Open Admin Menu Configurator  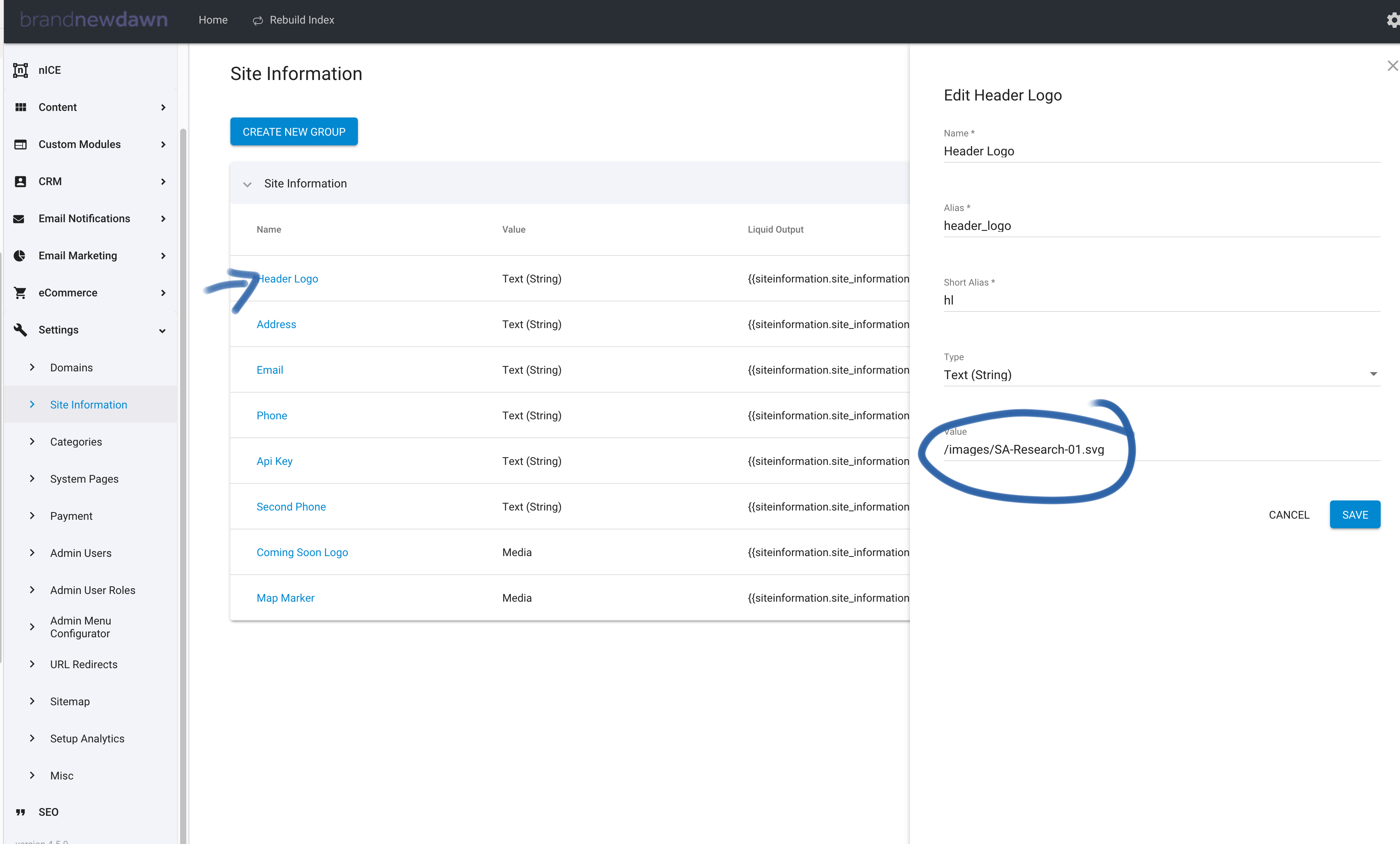coord(81,627)
